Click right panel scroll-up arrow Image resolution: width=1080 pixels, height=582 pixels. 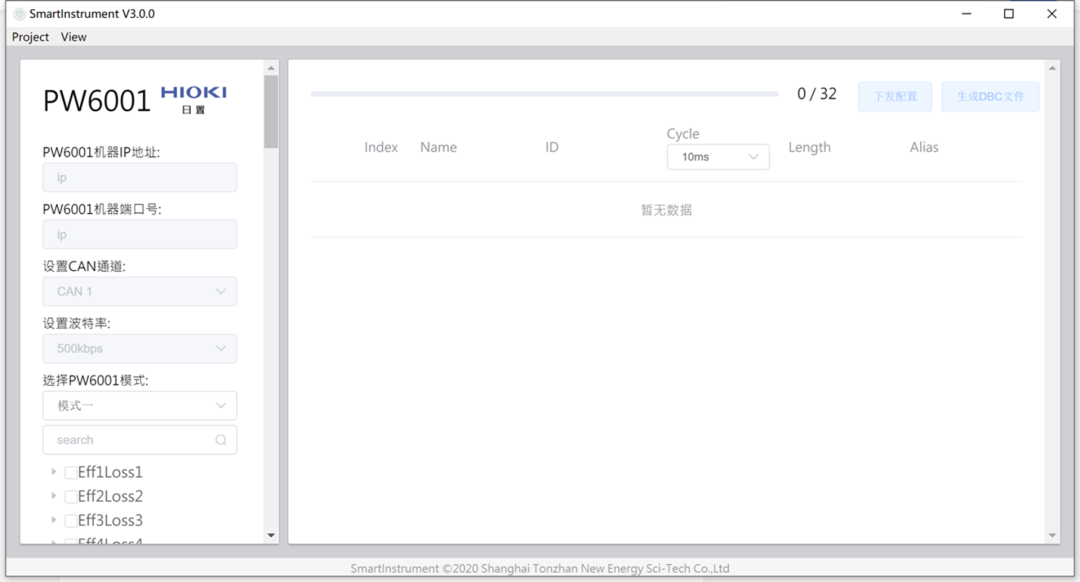[x=1052, y=68]
